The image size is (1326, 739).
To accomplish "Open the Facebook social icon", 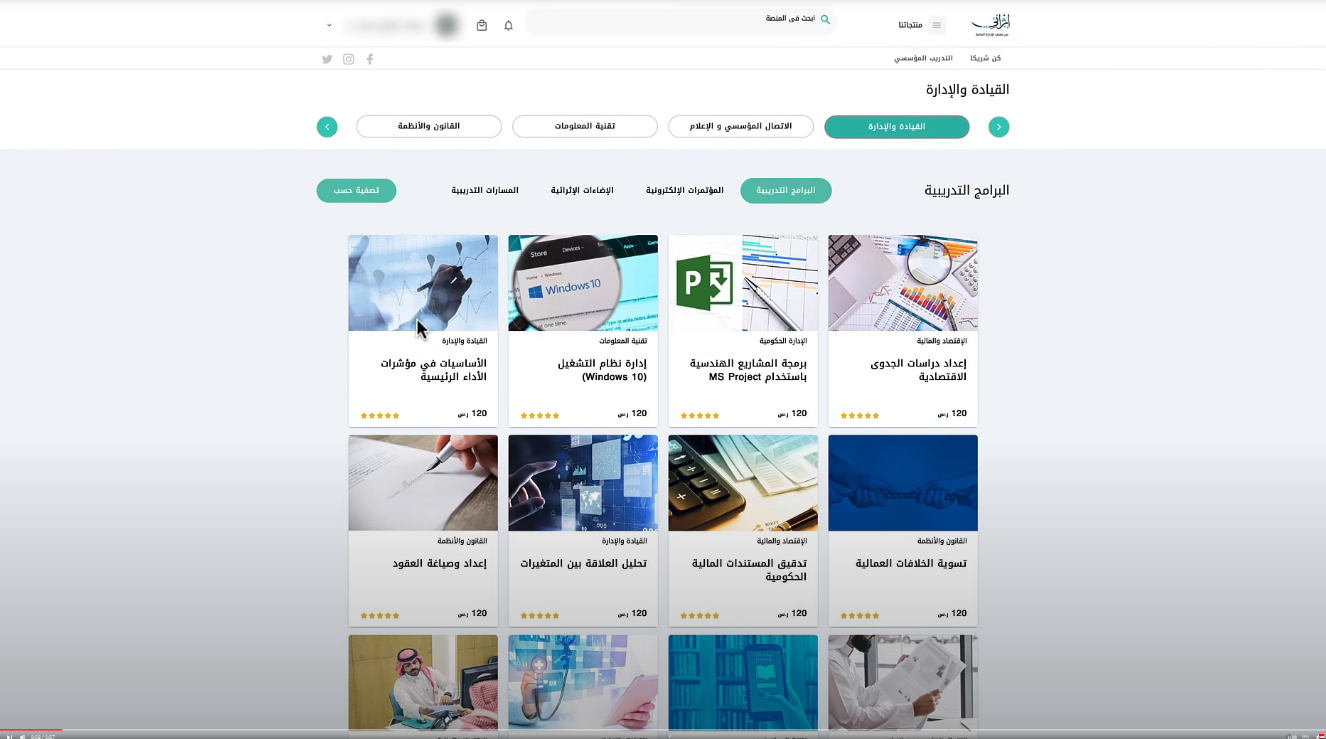I will coord(370,59).
